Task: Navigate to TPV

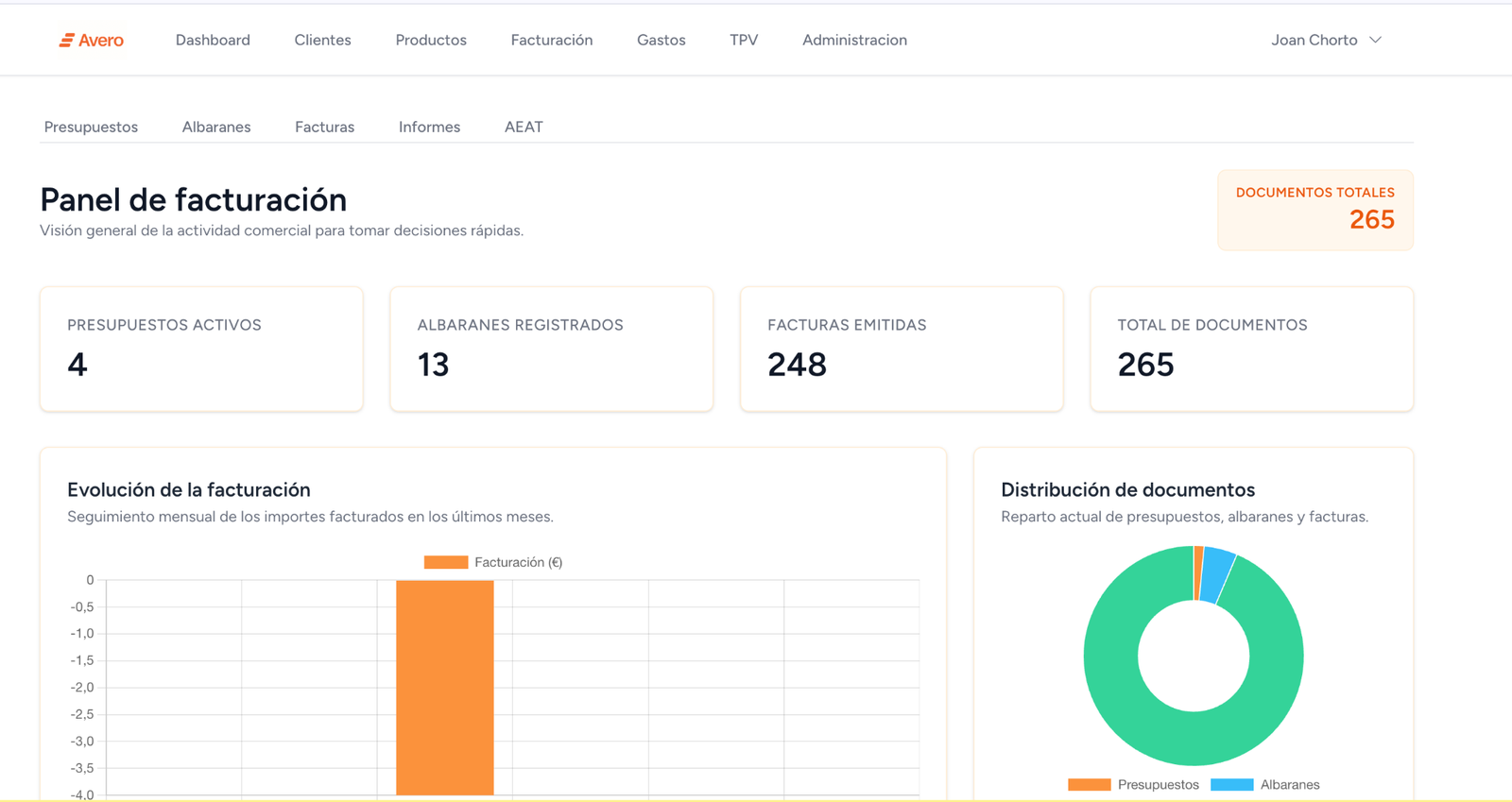Action: point(744,40)
